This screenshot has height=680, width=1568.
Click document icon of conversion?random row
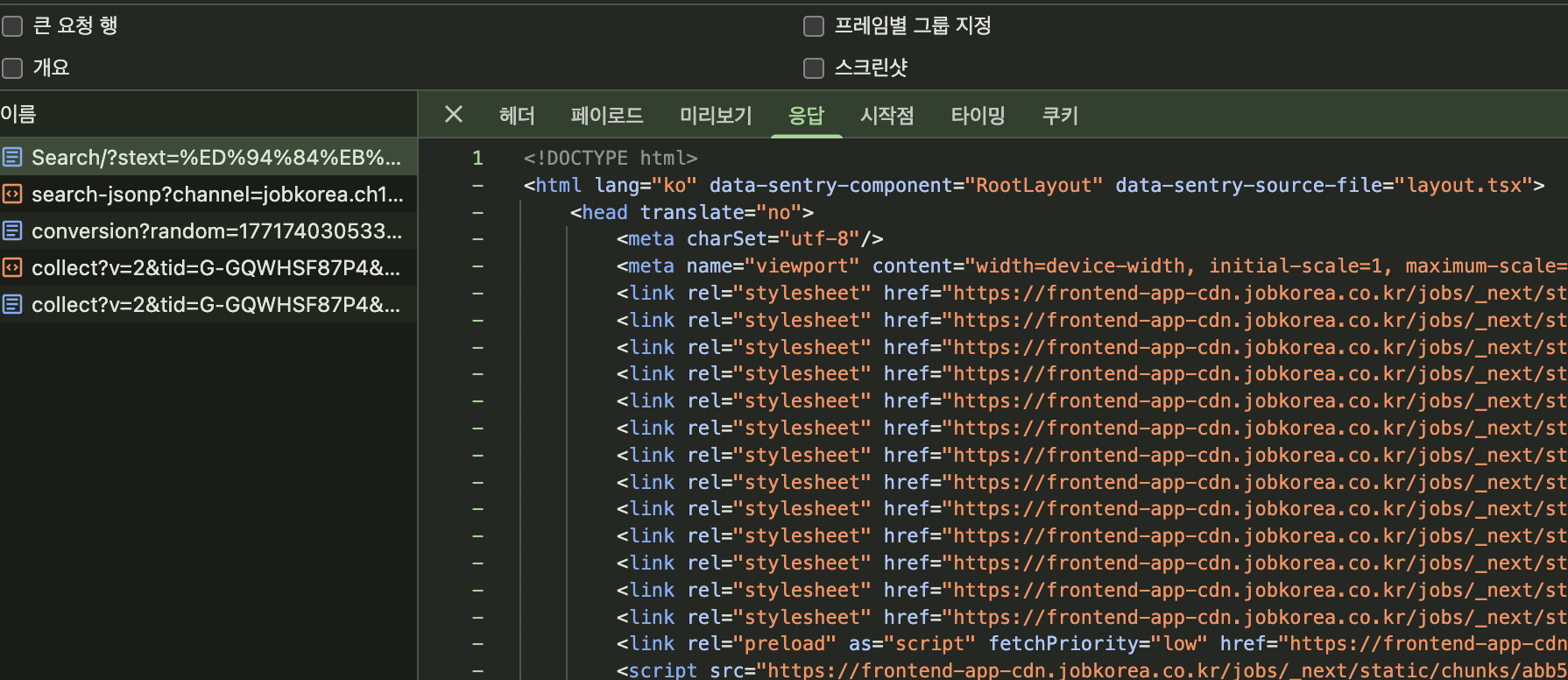12,231
